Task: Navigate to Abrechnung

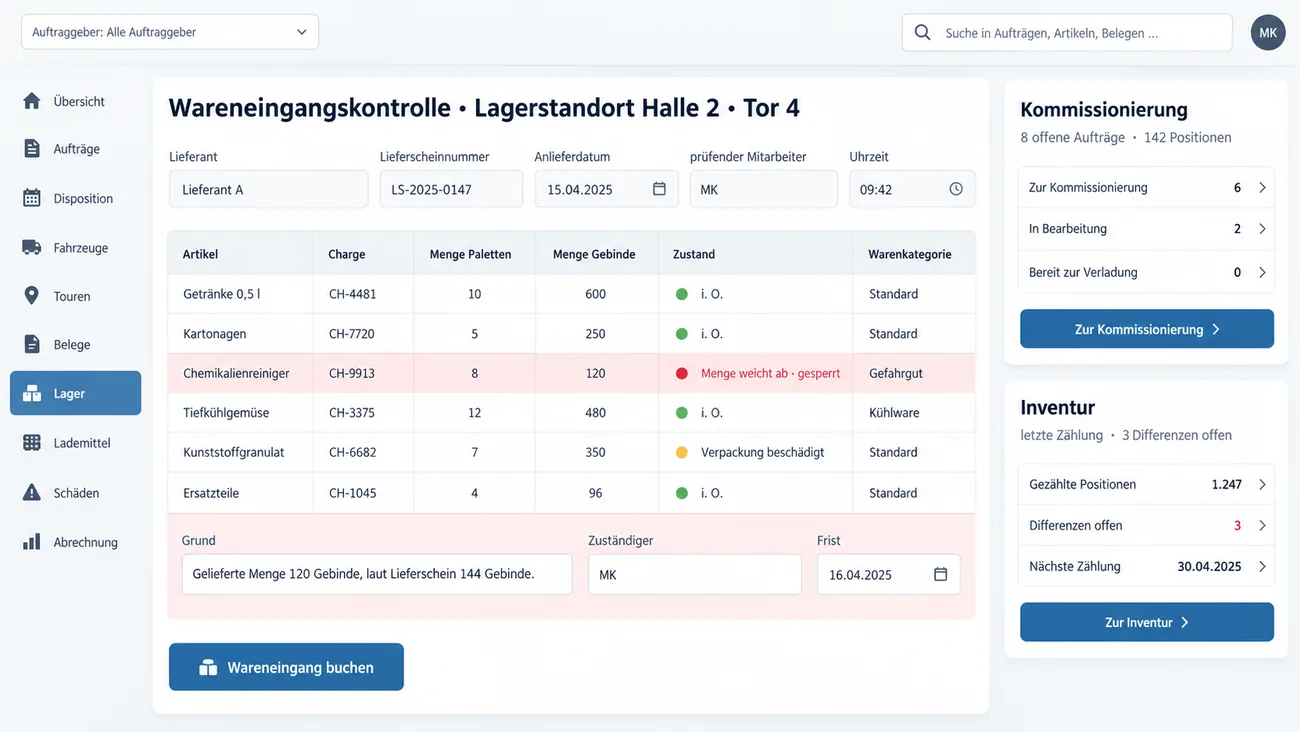Action: tap(75, 542)
